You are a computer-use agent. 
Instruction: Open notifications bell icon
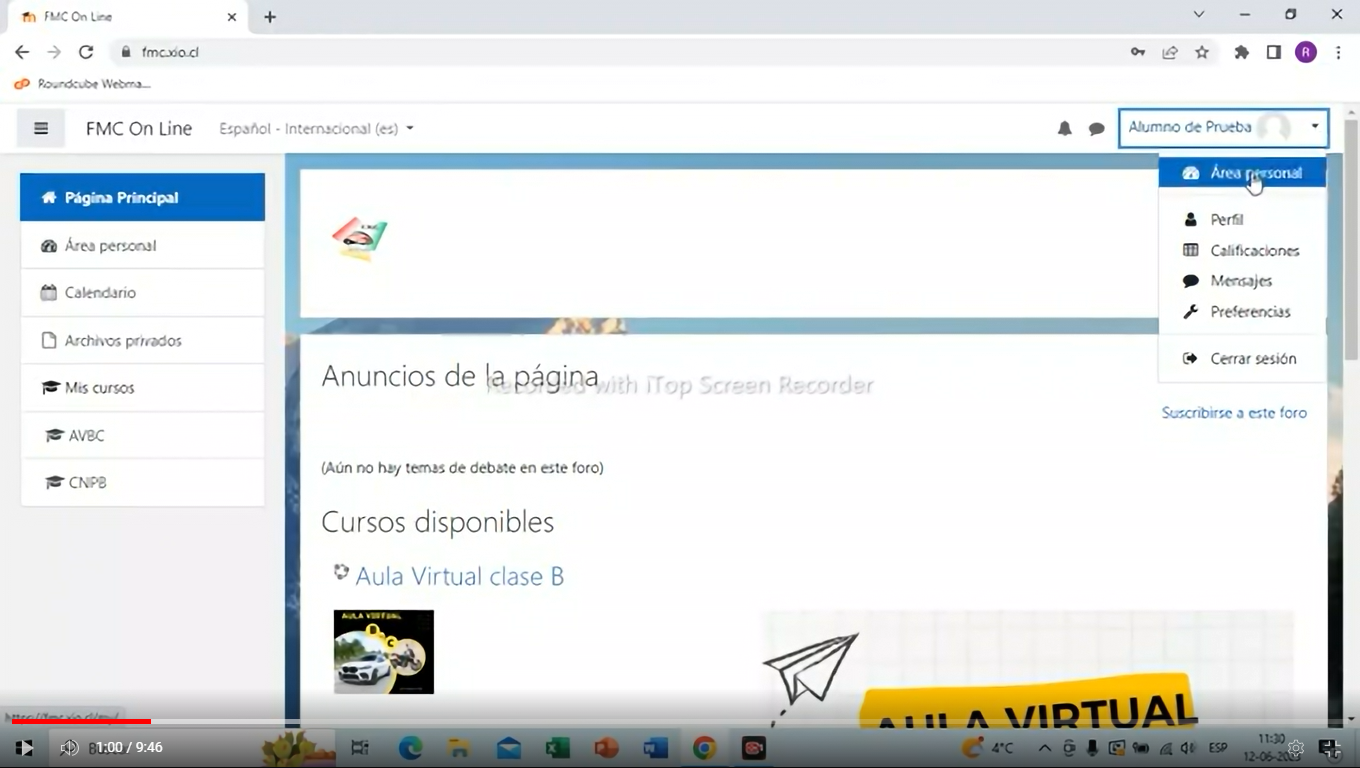pos(1064,129)
